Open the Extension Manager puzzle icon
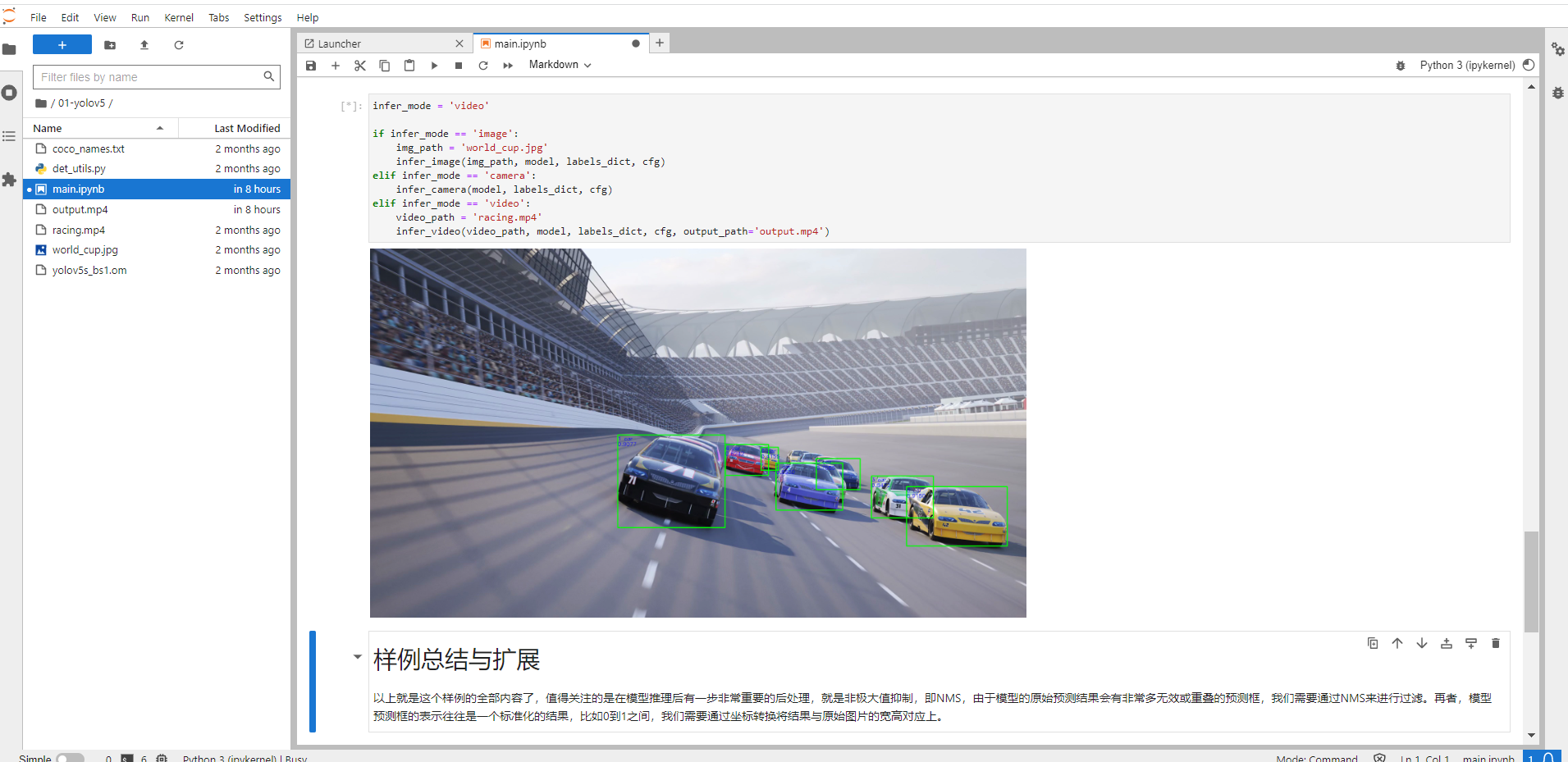The width and height of the screenshot is (1568, 762). (9, 180)
